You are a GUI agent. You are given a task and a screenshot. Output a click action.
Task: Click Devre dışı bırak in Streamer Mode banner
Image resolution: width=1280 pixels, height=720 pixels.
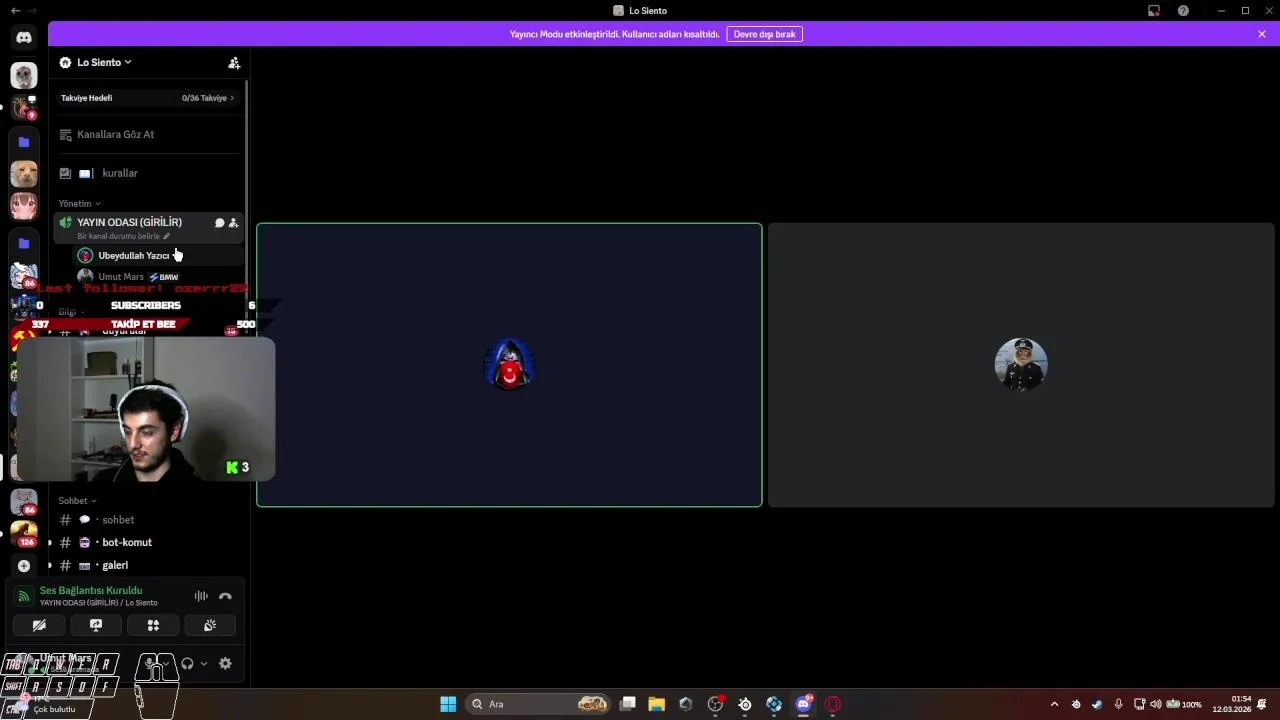pyautogui.click(x=764, y=34)
